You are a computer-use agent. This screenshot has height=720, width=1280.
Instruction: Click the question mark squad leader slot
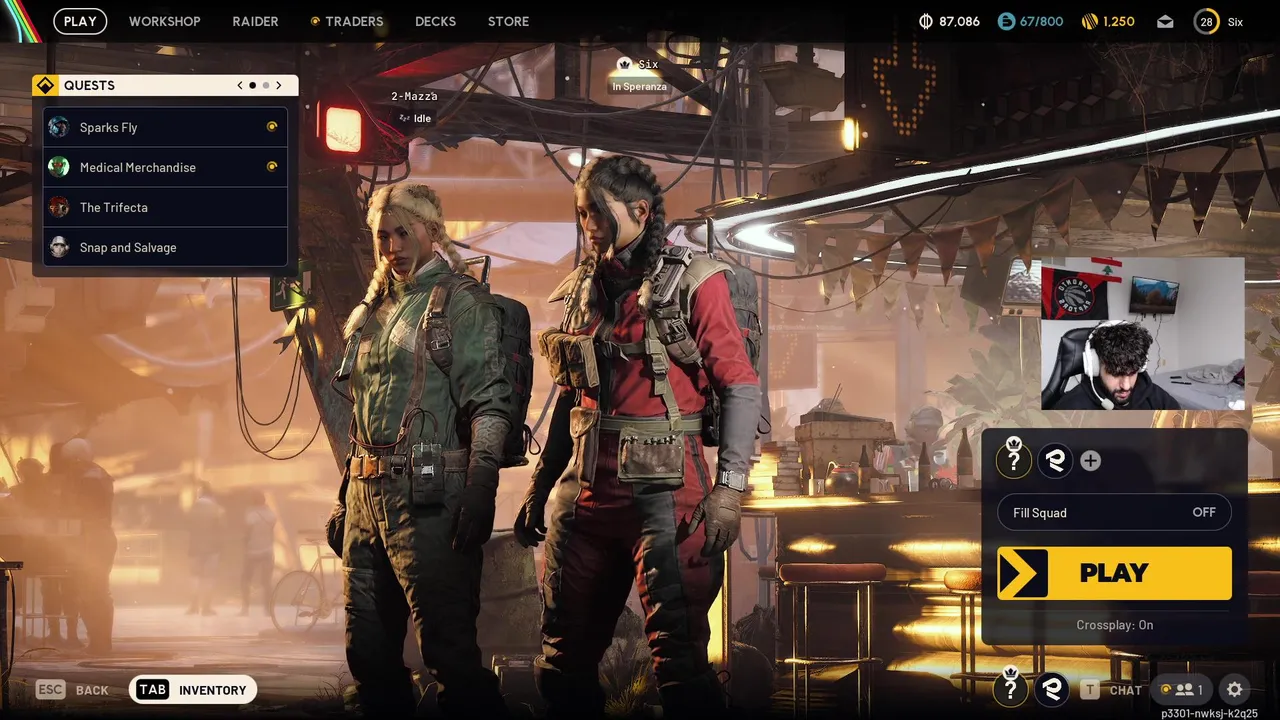click(x=1014, y=460)
